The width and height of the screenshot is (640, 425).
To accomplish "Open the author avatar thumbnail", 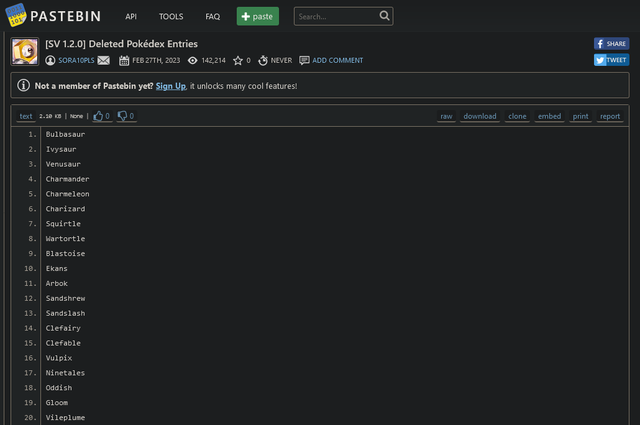I will click(x=25, y=52).
